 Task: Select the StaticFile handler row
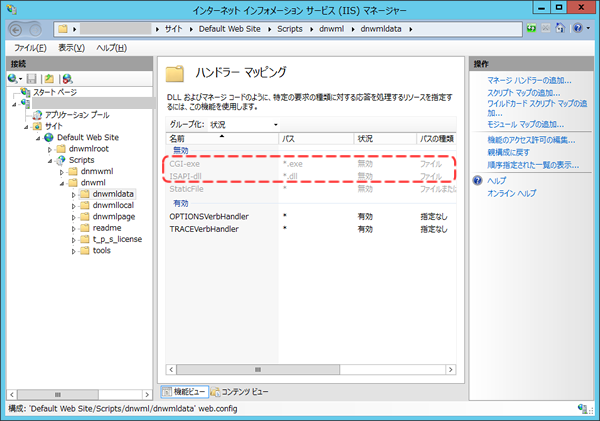click(x=311, y=189)
